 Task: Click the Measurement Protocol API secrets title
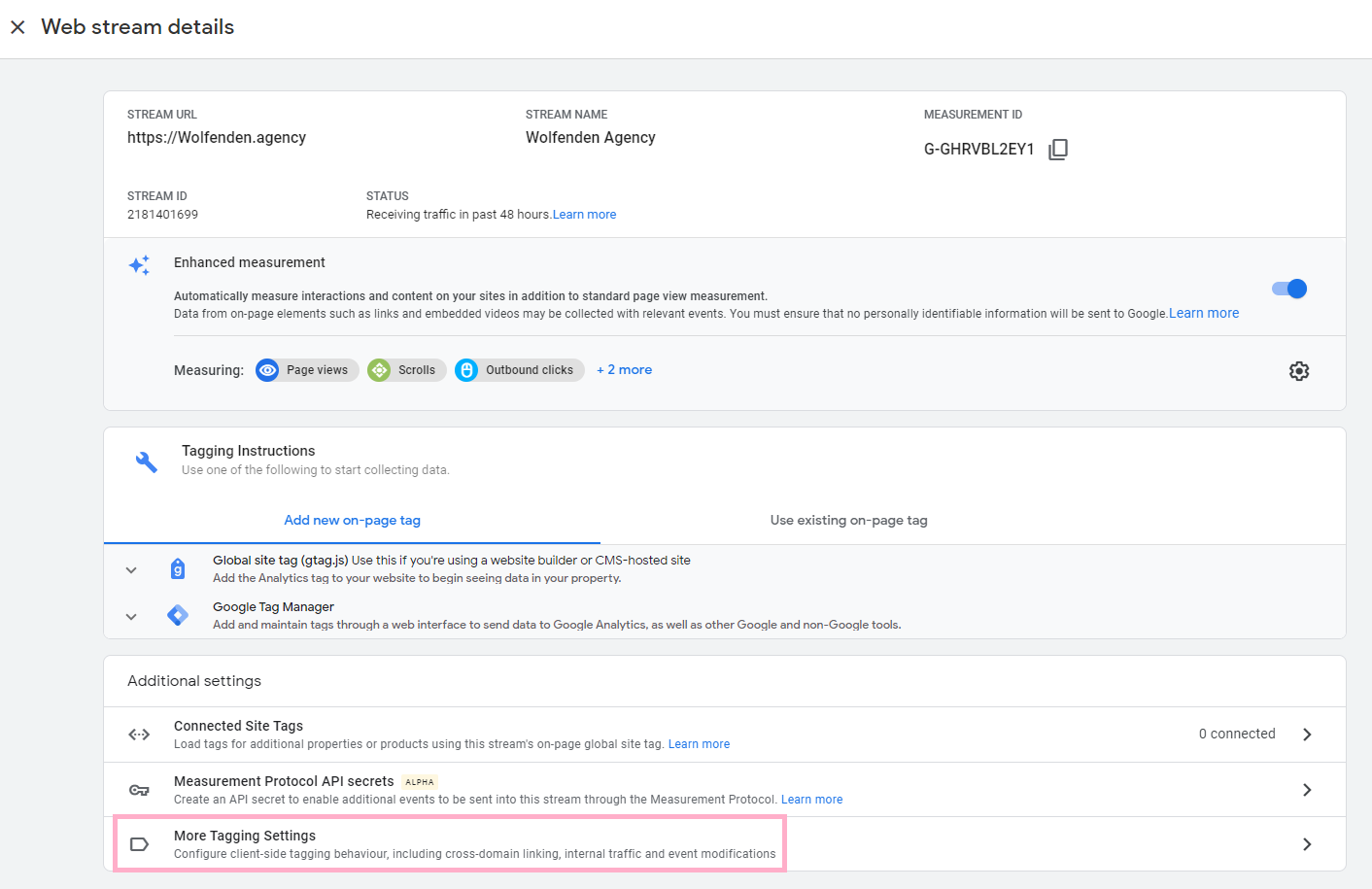(284, 781)
